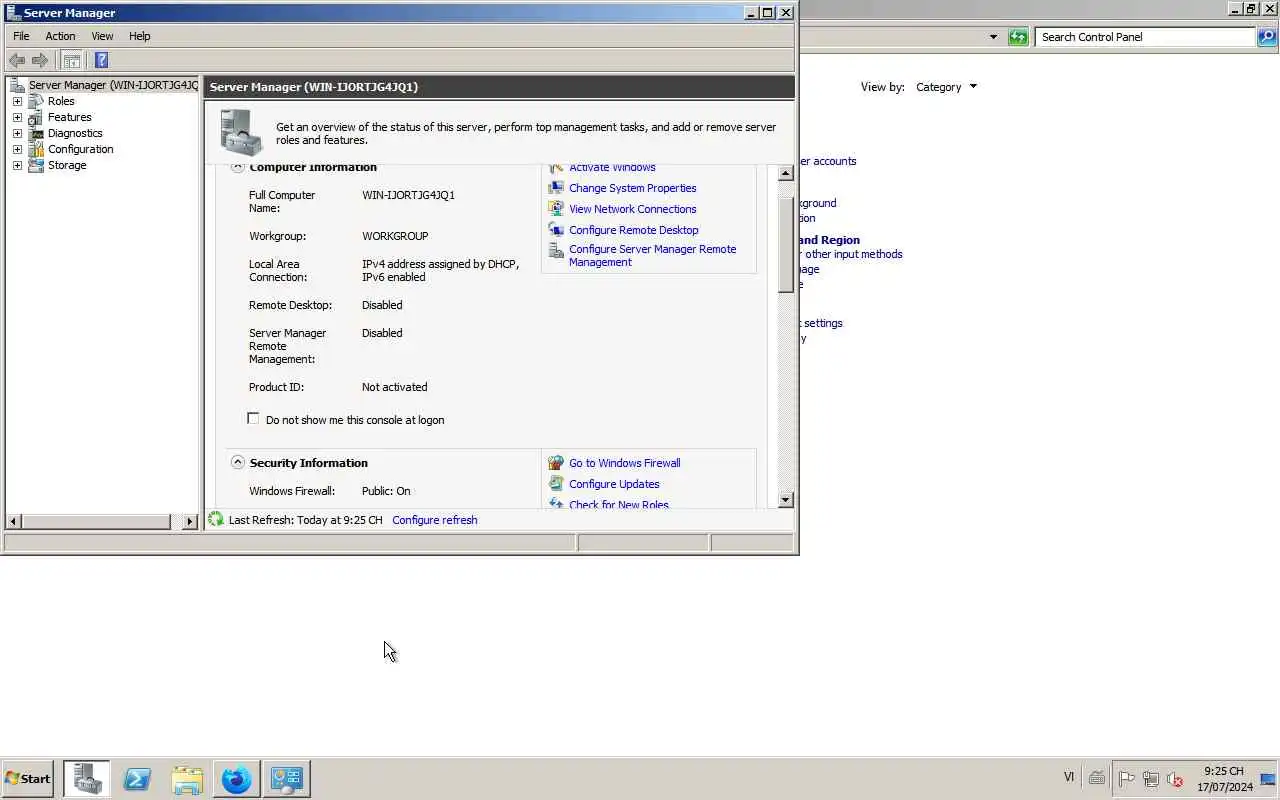Click the blue Help question mark toolbar icon

(x=101, y=60)
